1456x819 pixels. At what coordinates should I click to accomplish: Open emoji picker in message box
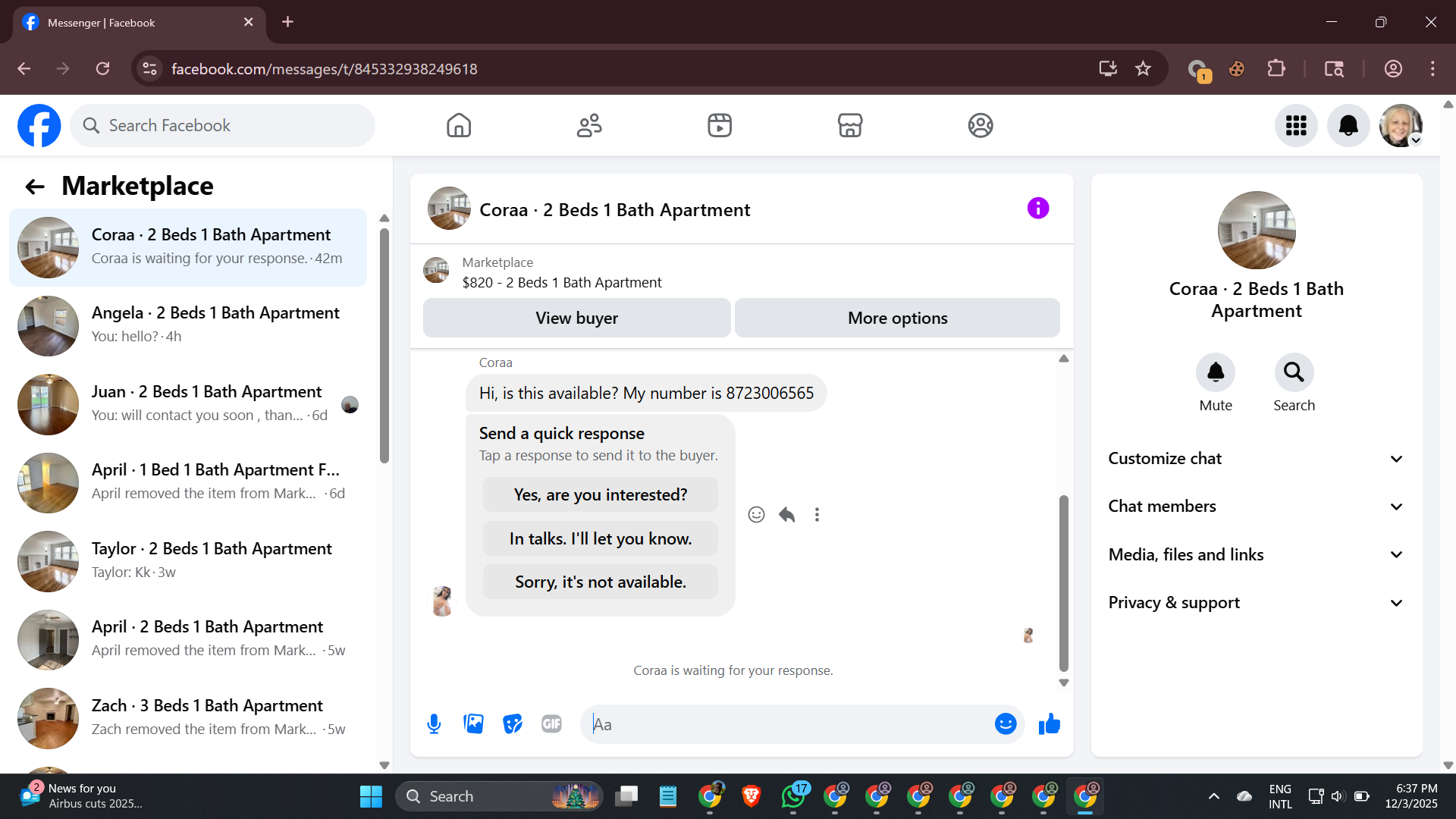pos(1006,724)
